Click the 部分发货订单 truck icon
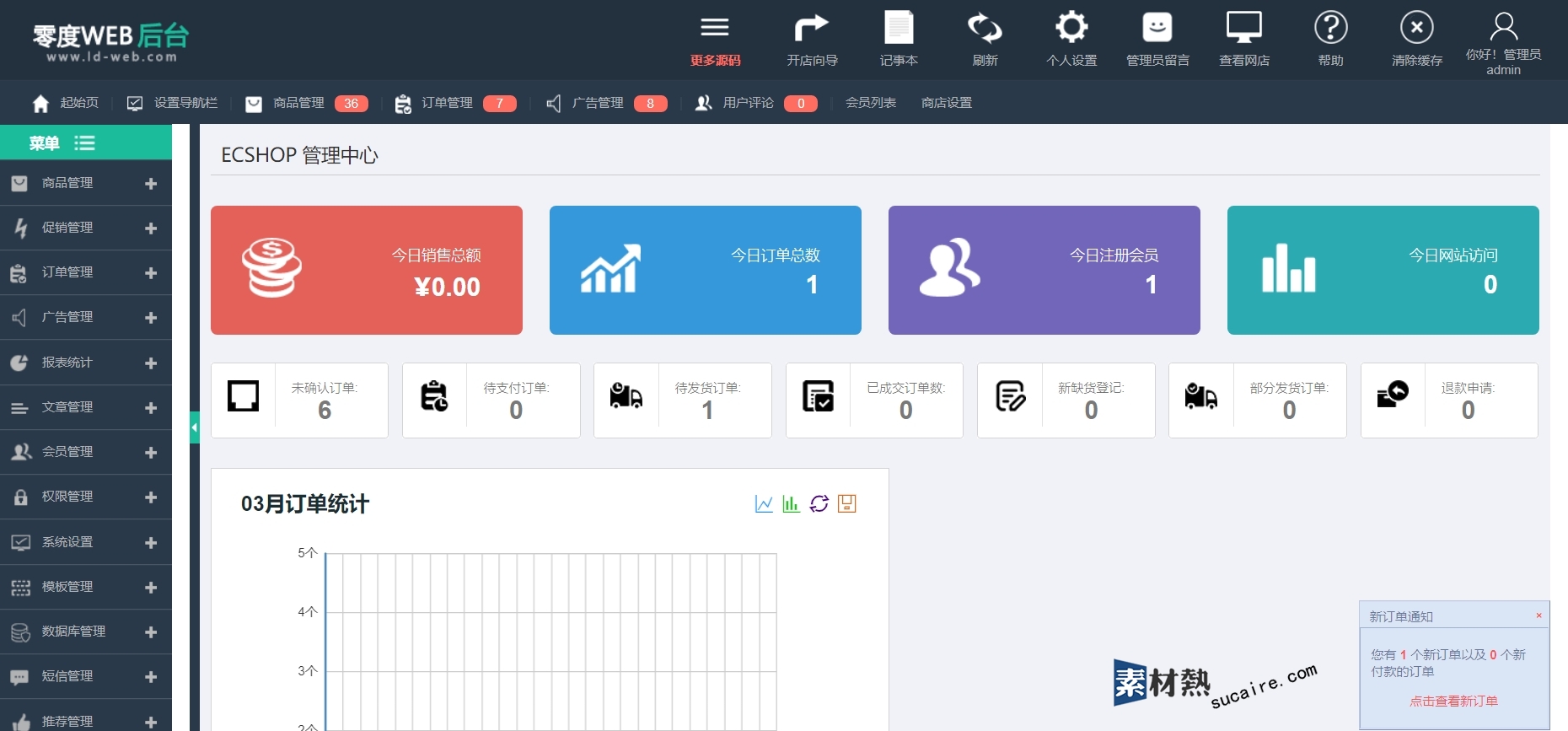This screenshot has height=731, width=1568. coord(1200,395)
